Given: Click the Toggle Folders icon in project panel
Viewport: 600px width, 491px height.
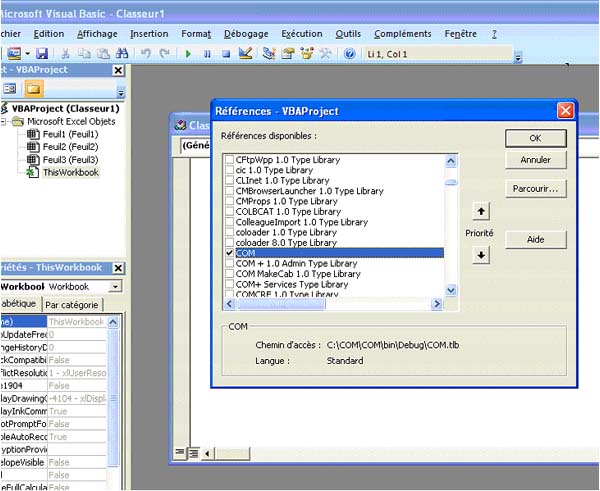Looking at the screenshot, I should coord(34,89).
